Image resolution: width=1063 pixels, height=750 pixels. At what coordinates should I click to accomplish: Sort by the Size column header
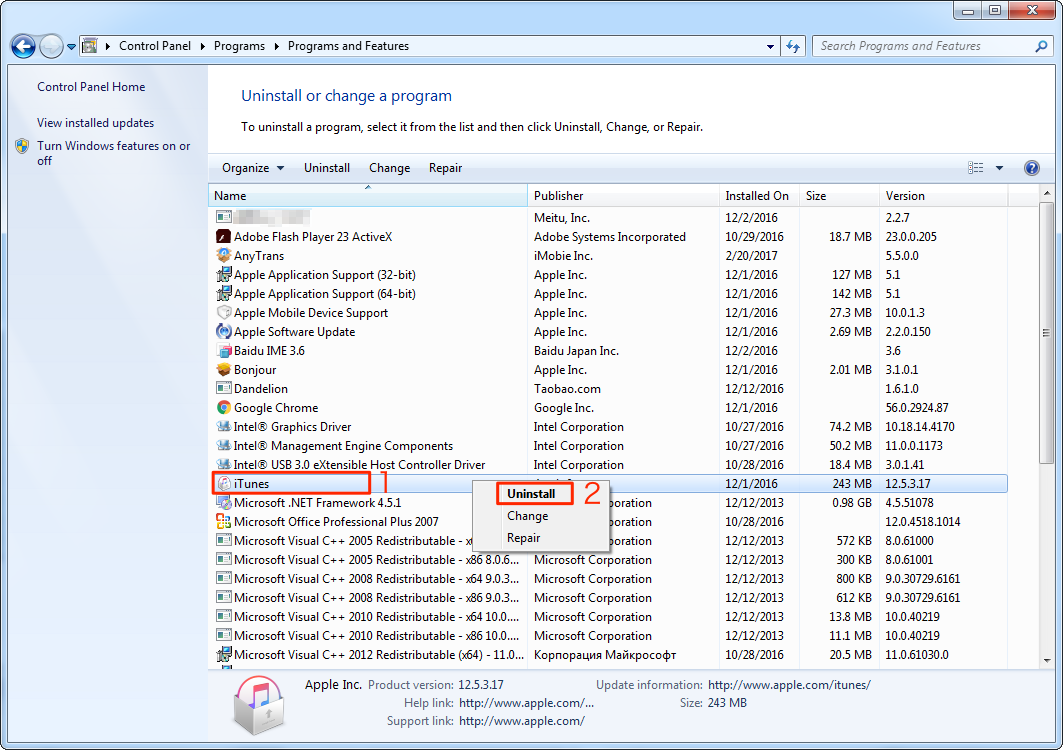coord(839,195)
